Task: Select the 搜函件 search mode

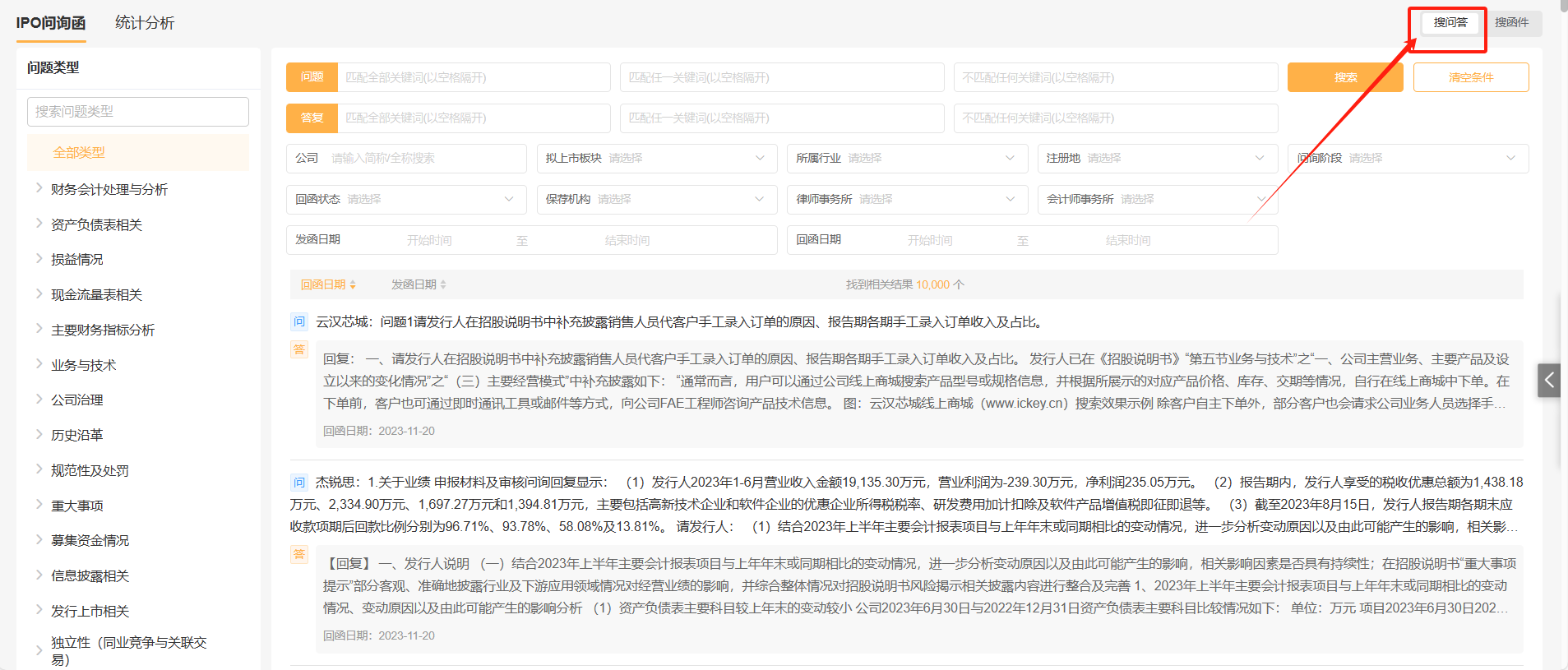Action: (x=1511, y=22)
